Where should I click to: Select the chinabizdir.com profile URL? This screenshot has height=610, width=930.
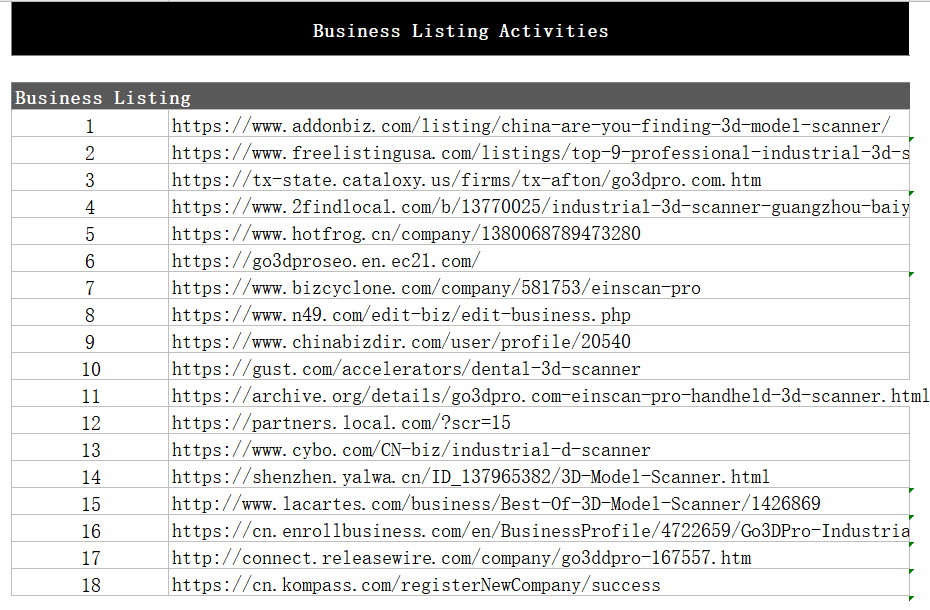pyautogui.click(x=401, y=342)
